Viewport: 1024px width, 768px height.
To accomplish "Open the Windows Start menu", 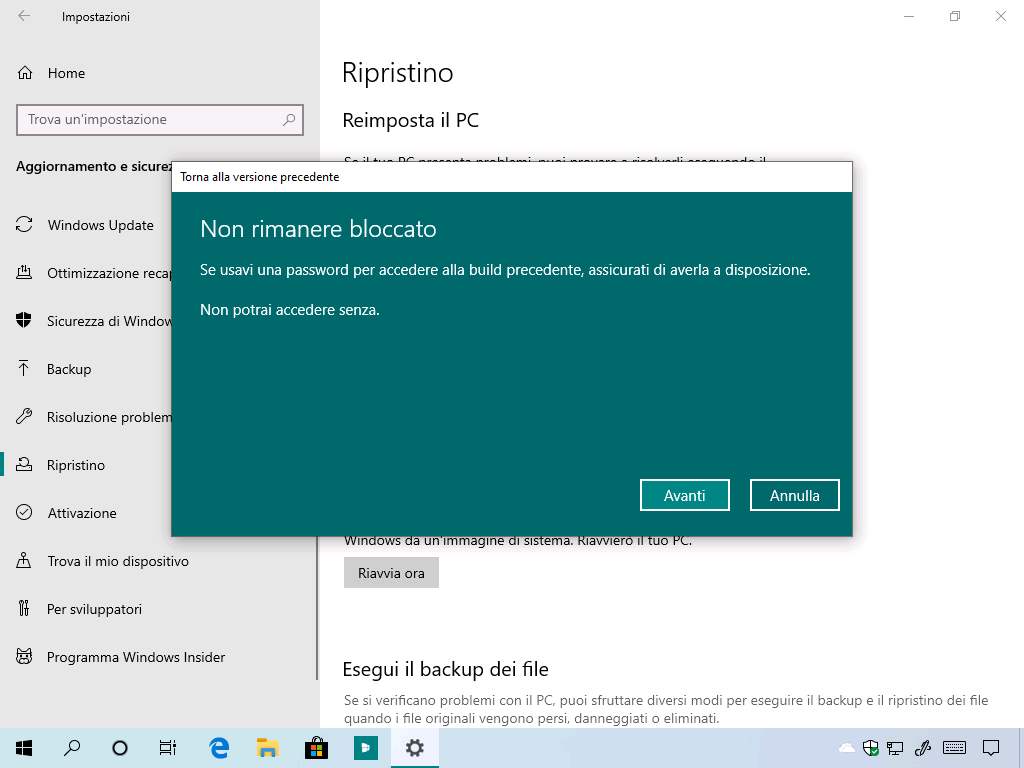I will click(x=24, y=748).
